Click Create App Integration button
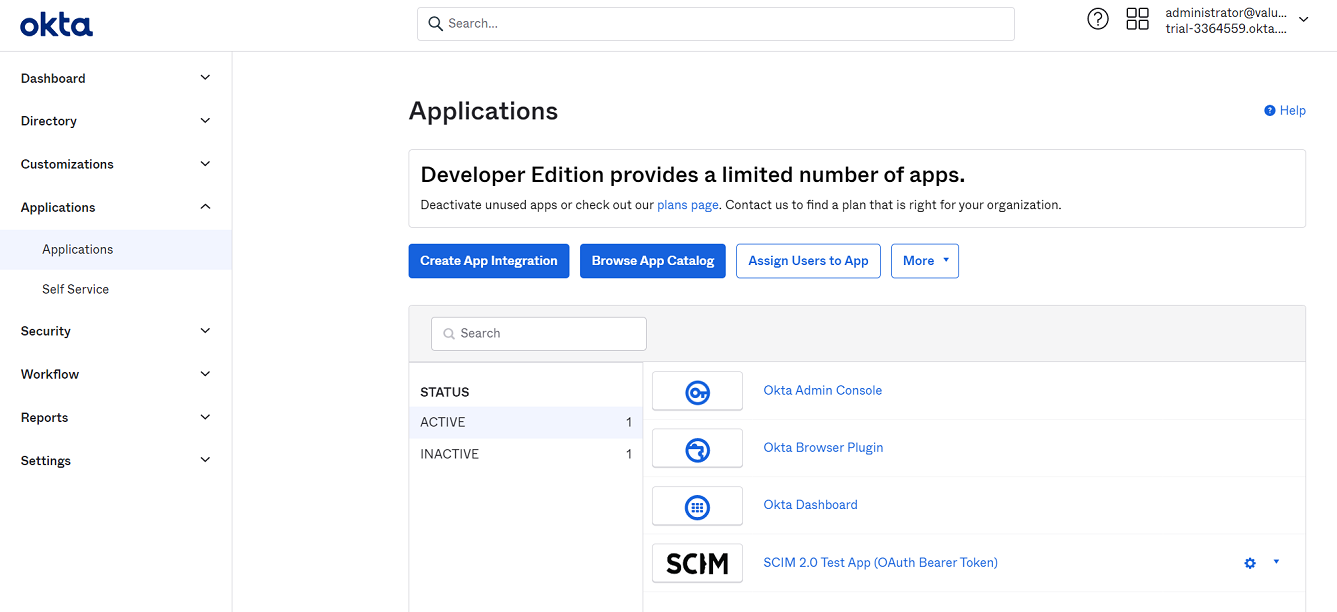The width and height of the screenshot is (1337, 612). (x=489, y=261)
